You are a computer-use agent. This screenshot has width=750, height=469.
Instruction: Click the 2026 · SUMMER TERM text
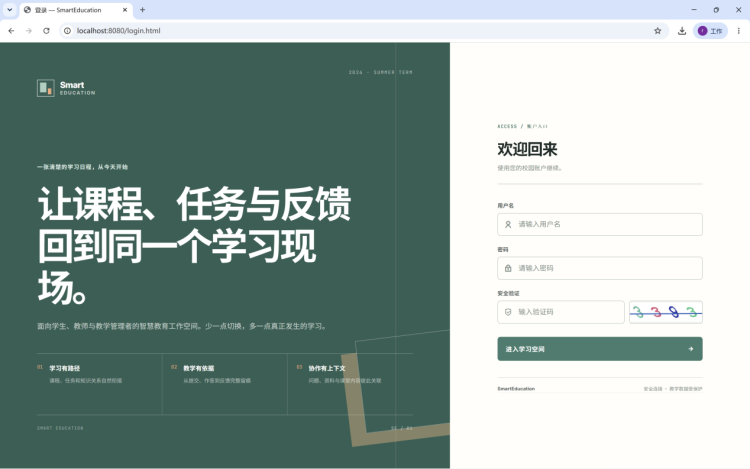click(x=380, y=72)
